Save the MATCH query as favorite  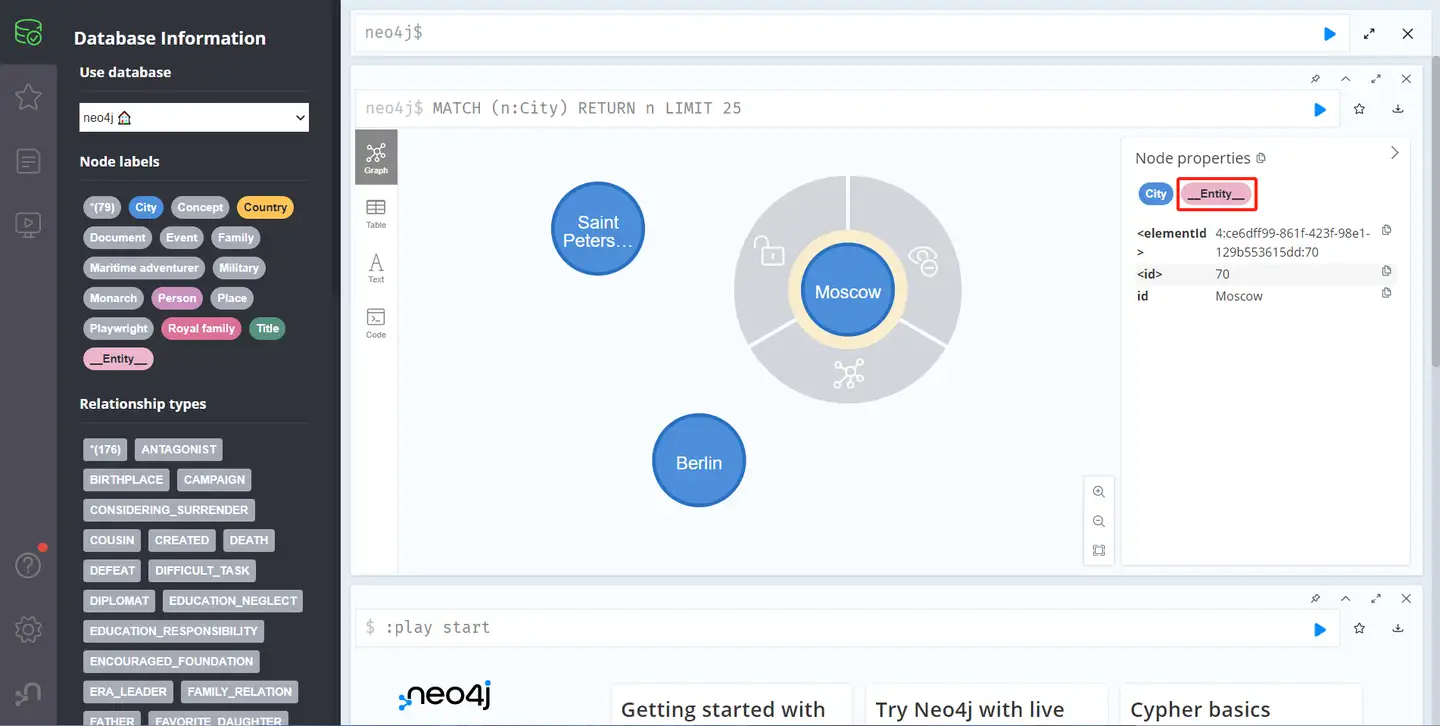pyautogui.click(x=1359, y=109)
